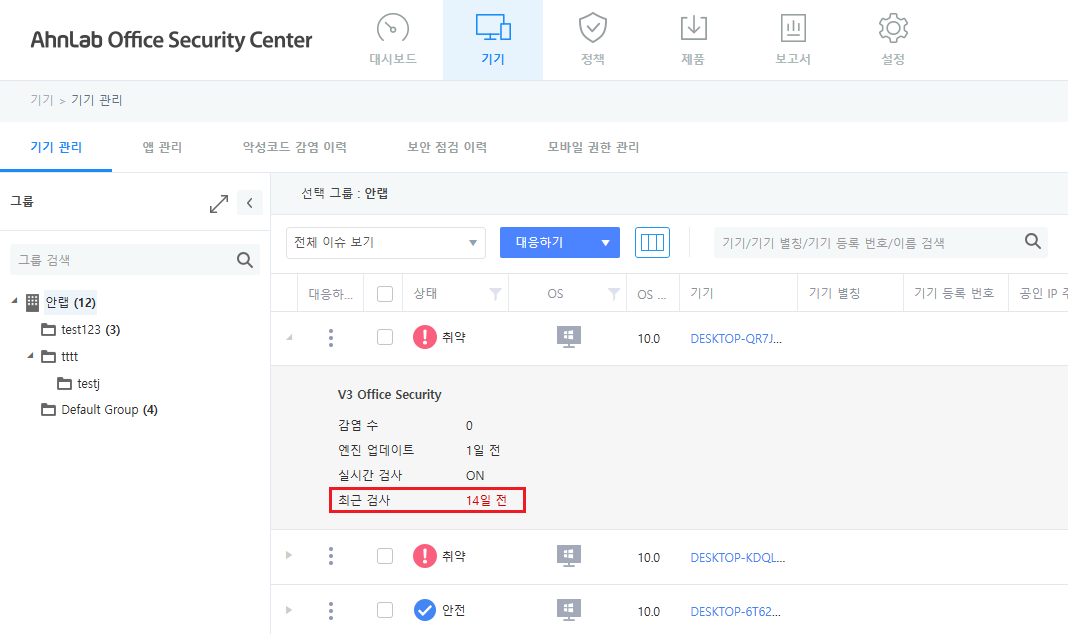Check the box for DESKTOP-QR7J row
Screen dimensions: 1068x634
(385, 337)
